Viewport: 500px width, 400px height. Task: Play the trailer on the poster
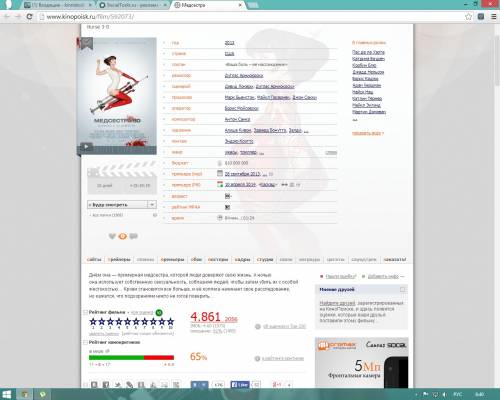click(x=86, y=146)
